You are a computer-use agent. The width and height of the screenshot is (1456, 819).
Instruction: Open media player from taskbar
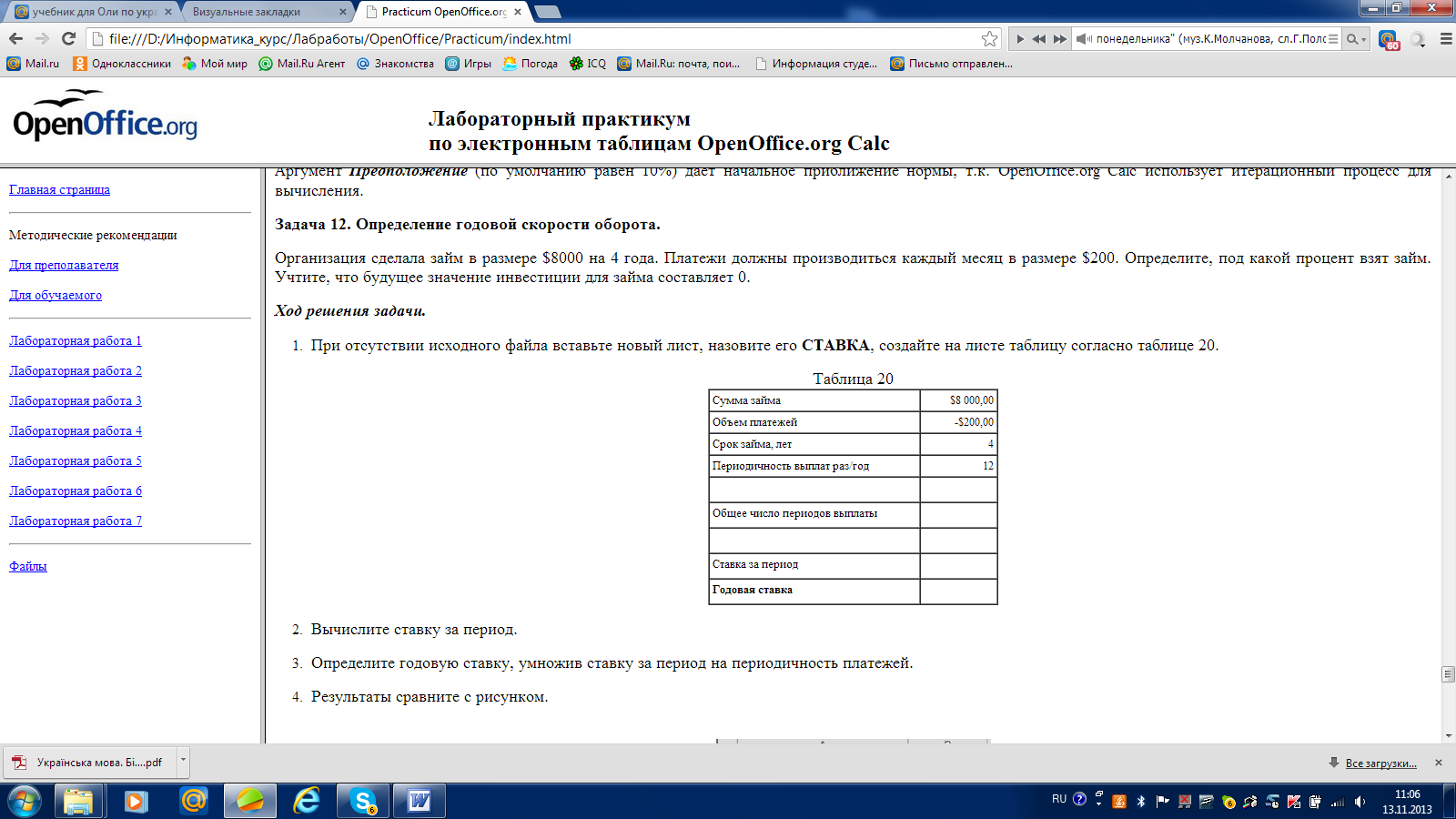tap(136, 801)
